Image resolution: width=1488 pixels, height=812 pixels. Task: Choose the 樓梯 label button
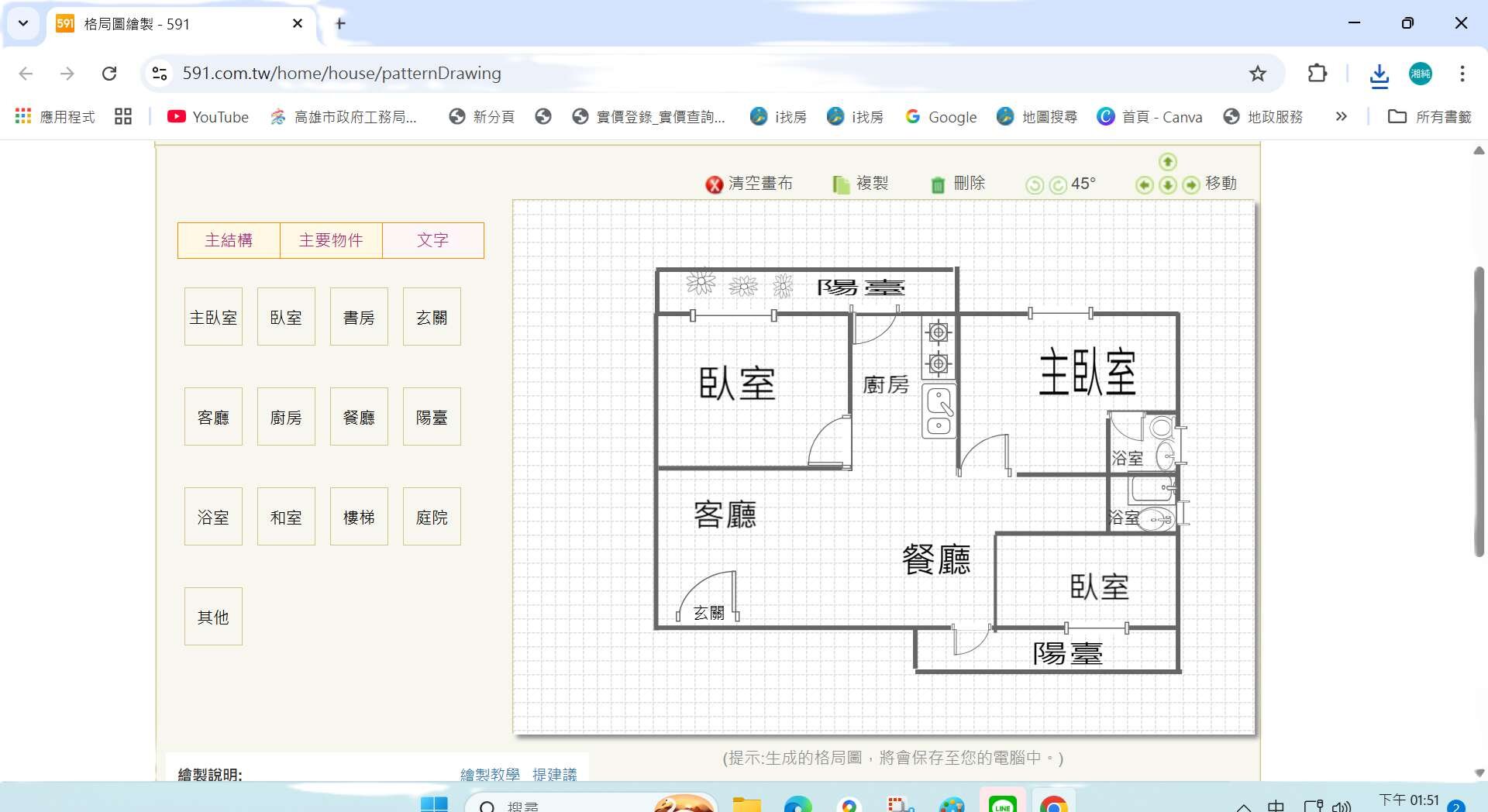(x=359, y=517)
